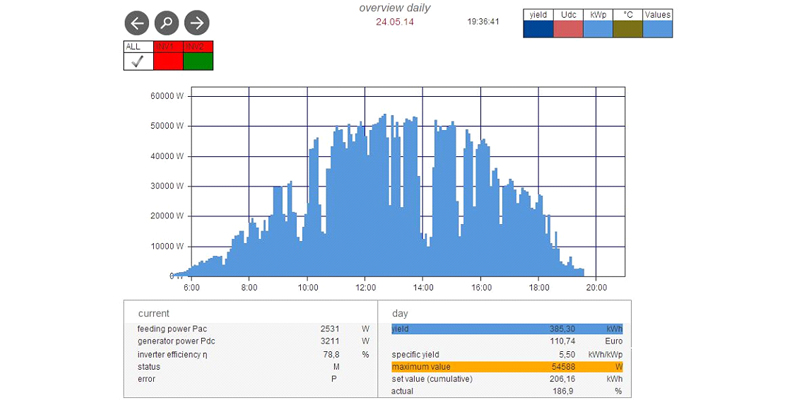
Task: Toggle the red INV1 inverter box
Action: [x=168, y=61]
